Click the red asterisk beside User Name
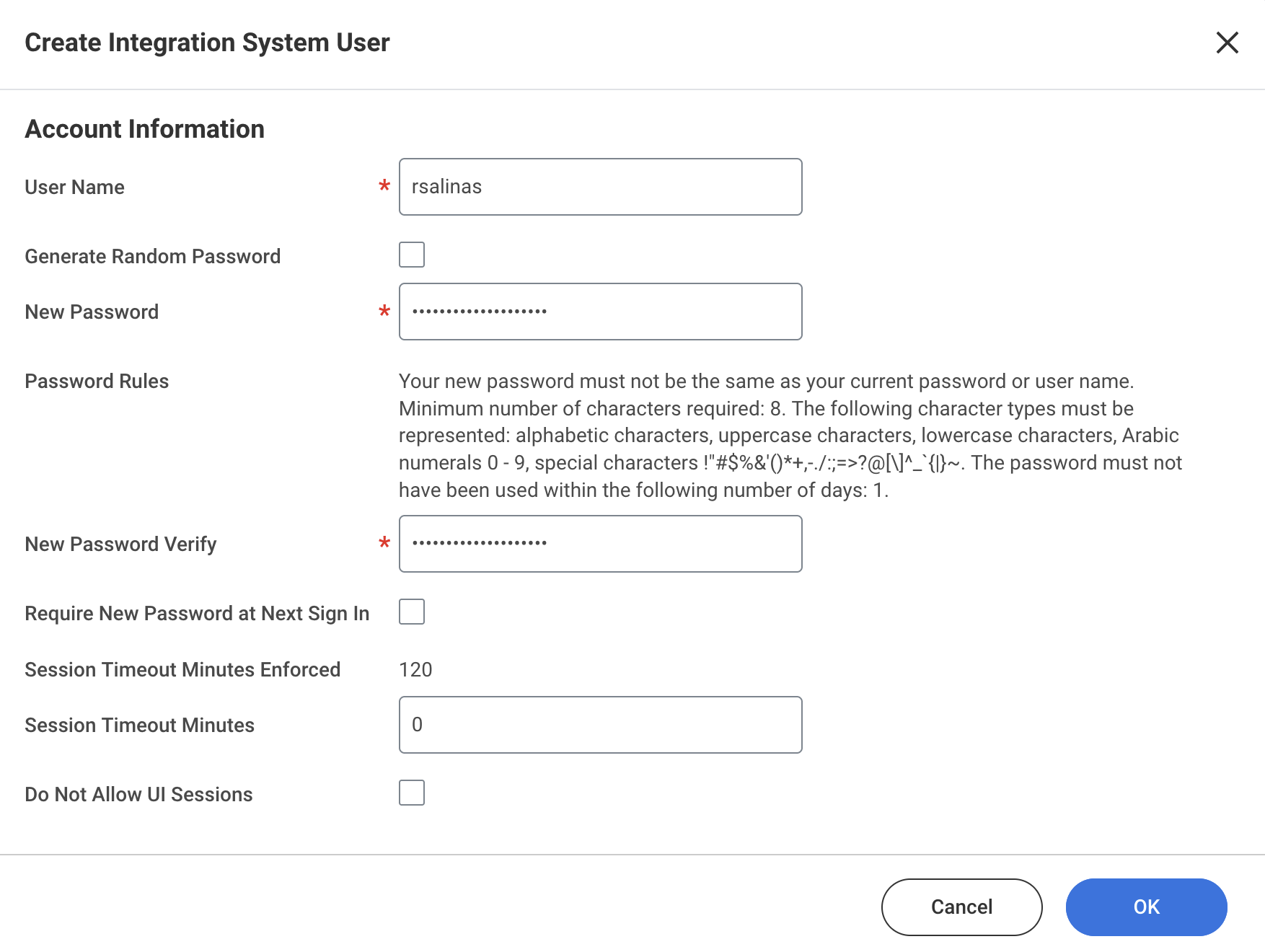This screenshot has height=952, width=1265. tap(384, 187)
